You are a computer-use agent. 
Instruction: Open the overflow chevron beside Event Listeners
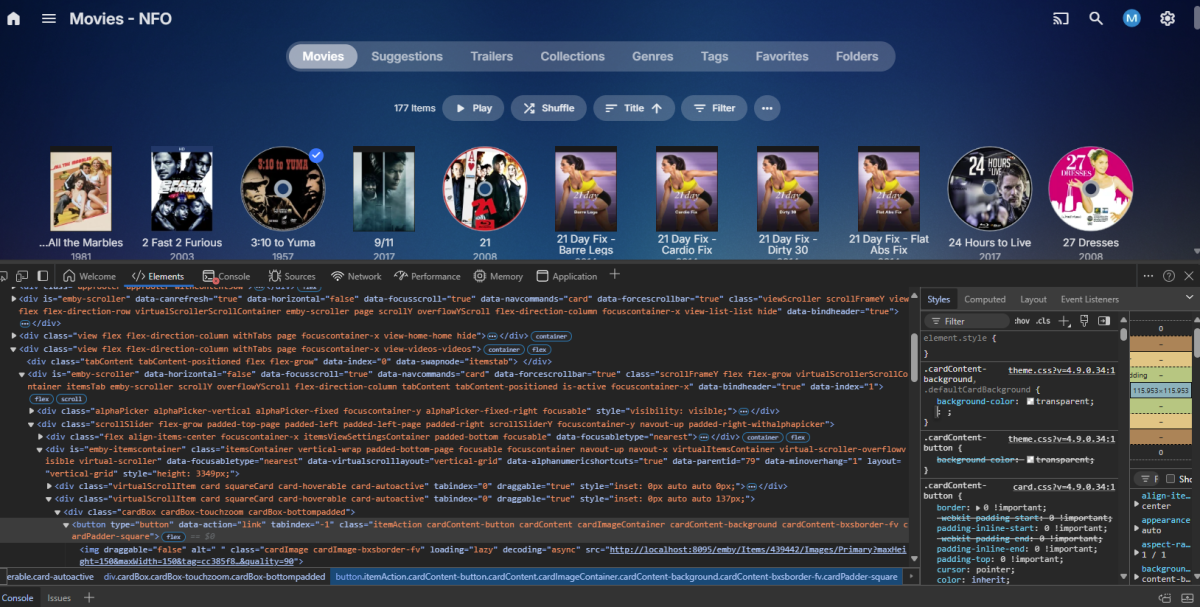click(1190, 298)
